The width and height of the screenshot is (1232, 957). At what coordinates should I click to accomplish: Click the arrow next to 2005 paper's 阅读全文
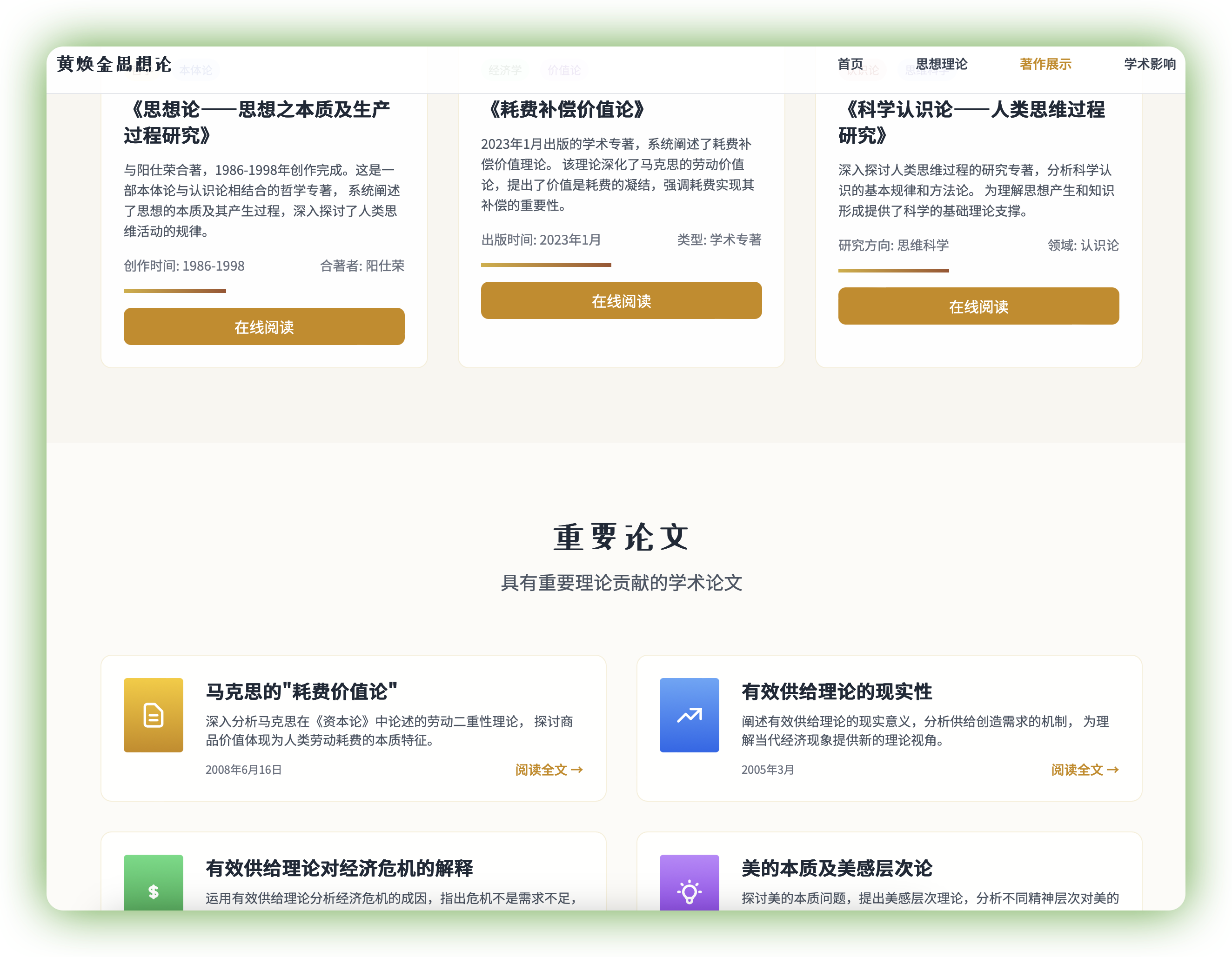[x=1113, y=770]
